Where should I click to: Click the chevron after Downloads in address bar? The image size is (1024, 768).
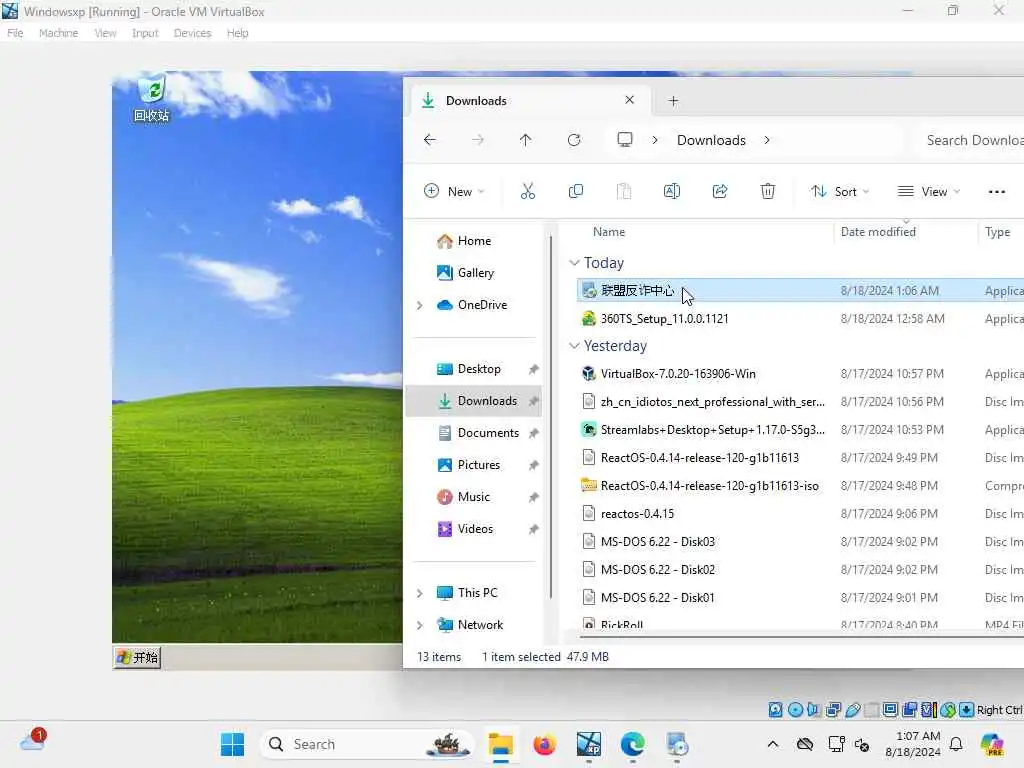tap(767, 140)
